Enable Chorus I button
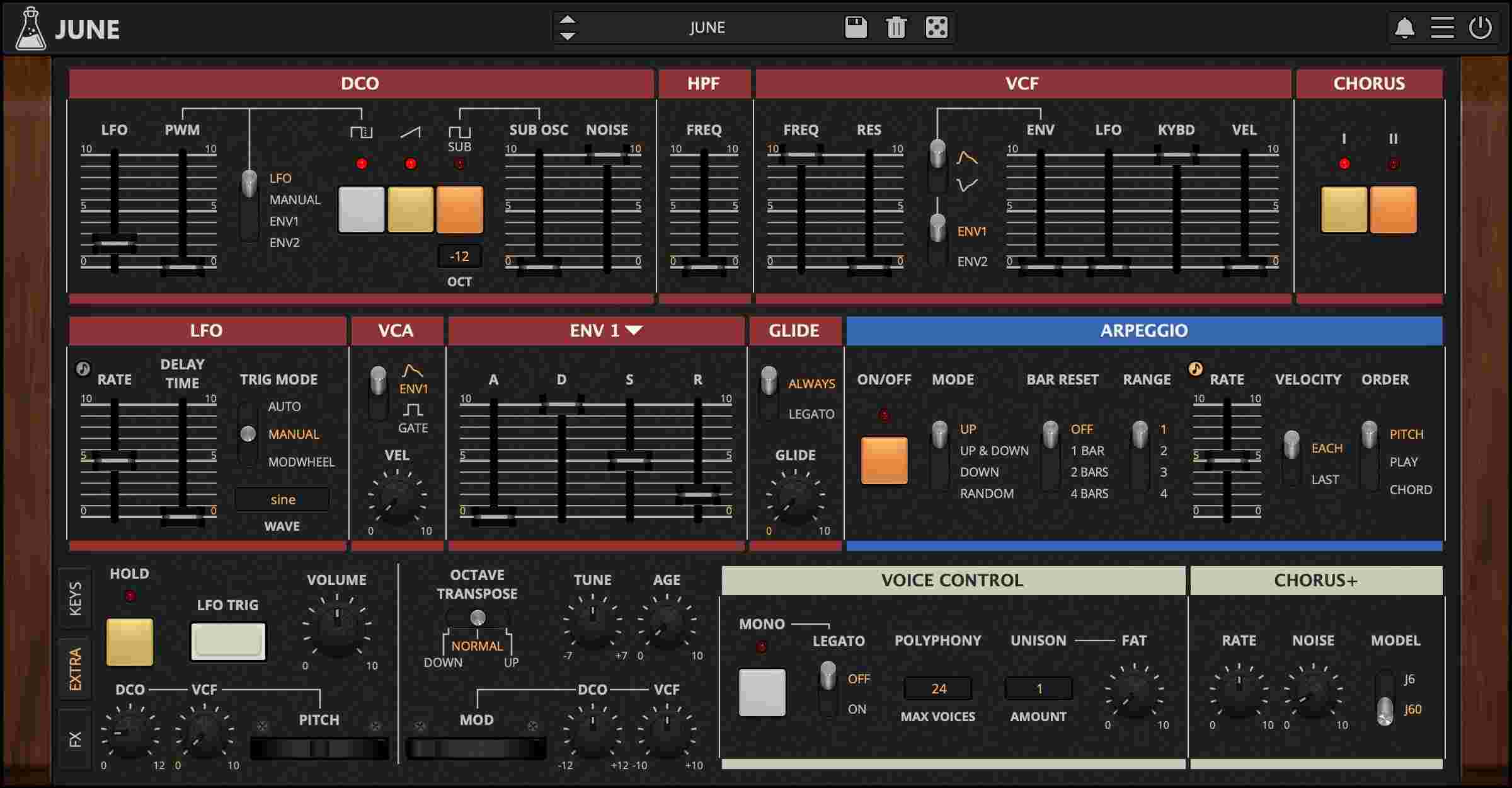This screenshot has width=1512, height=788. tap(1344, 210)
